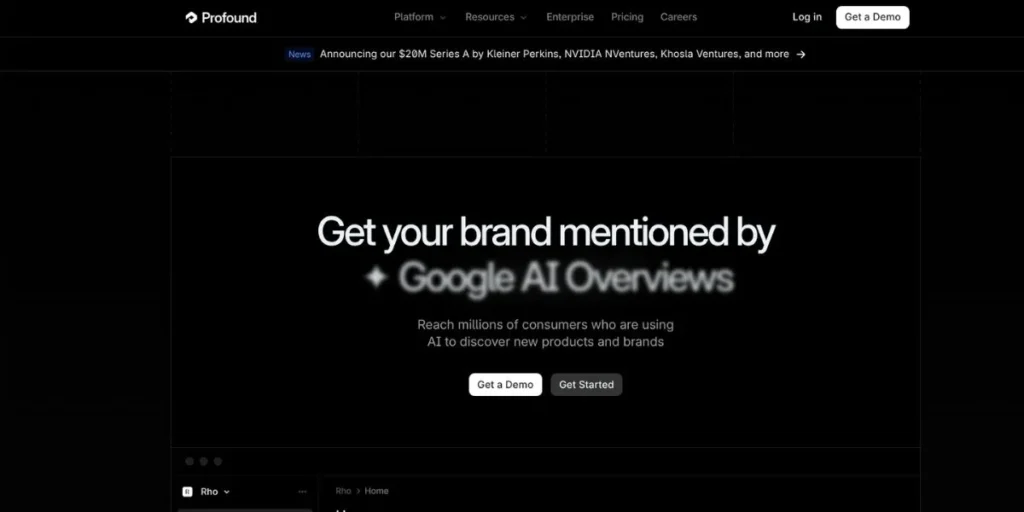Click the Profound logo icon

[191, 17]
